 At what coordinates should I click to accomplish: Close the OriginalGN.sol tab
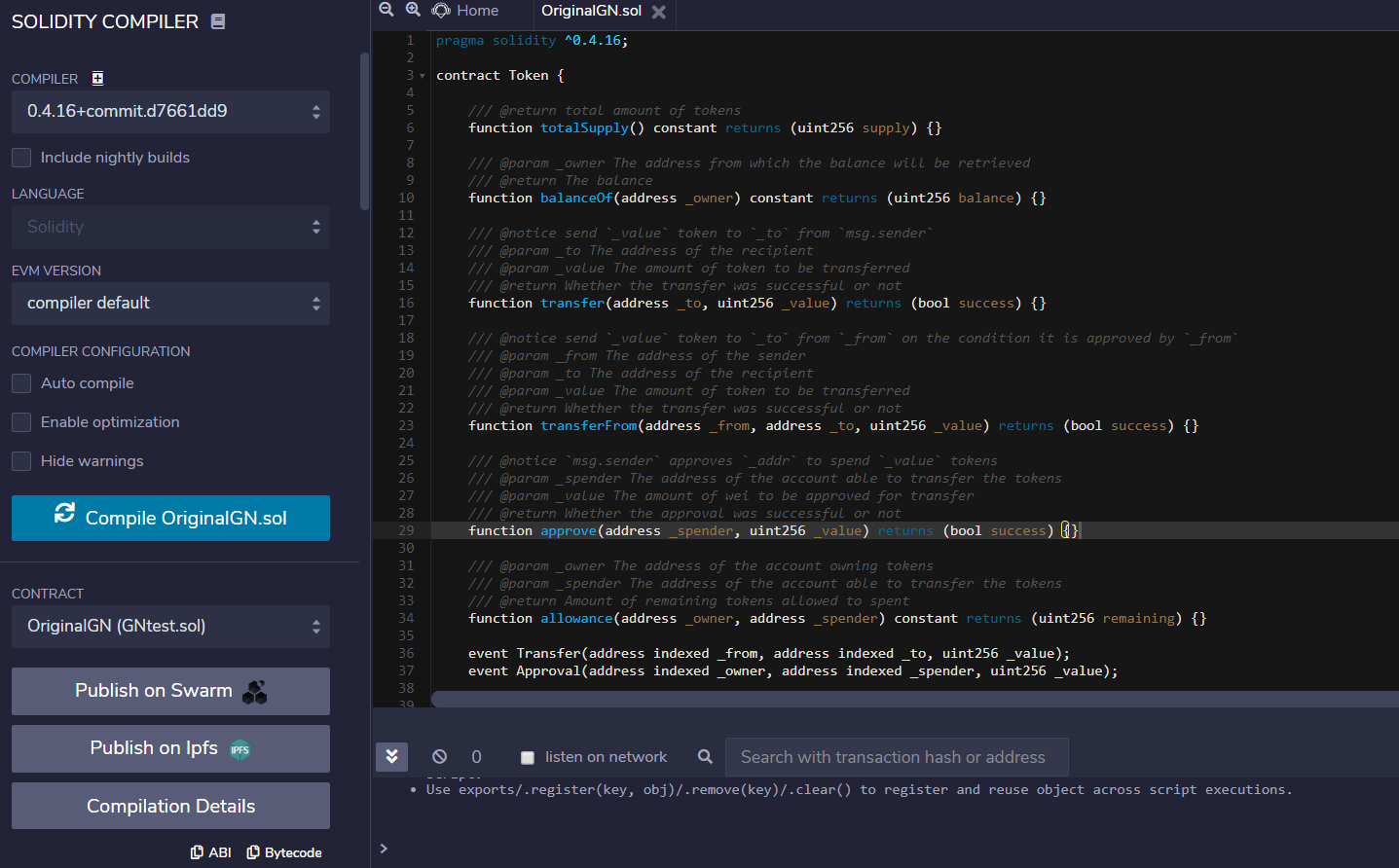[659, 12]
